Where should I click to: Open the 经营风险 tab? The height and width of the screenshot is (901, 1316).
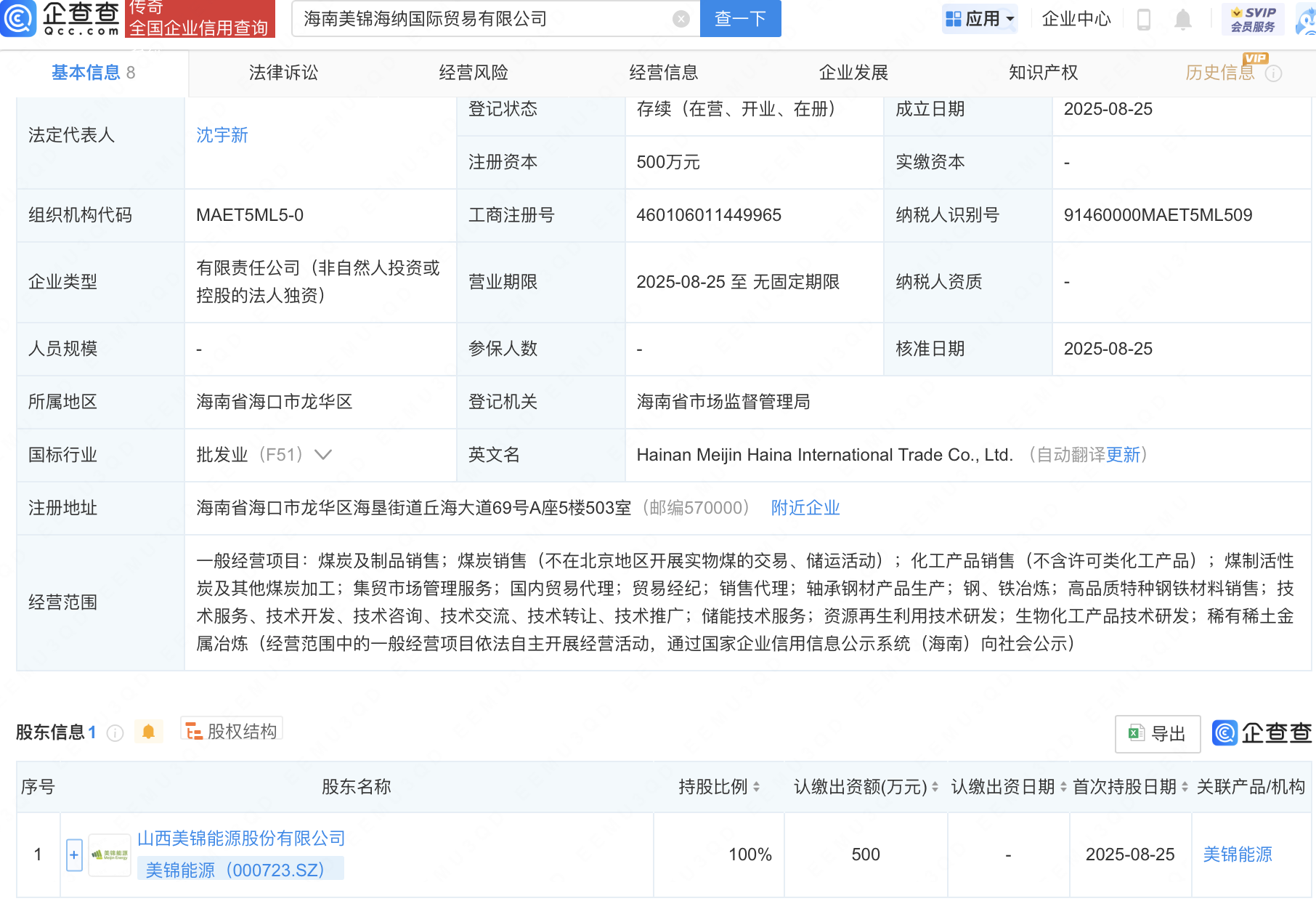[474, 73]
